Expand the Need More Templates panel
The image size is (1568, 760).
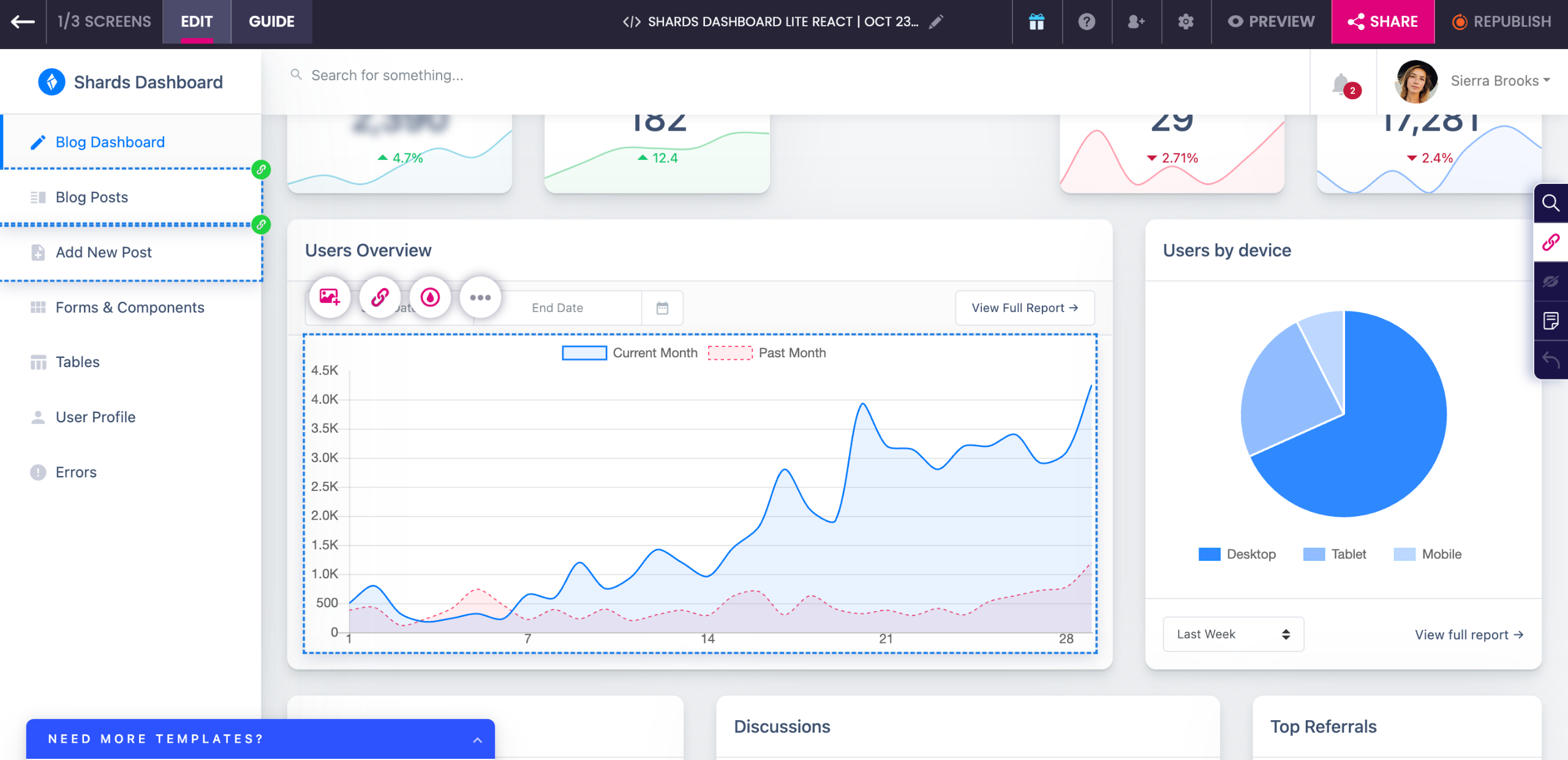point(477,740)
